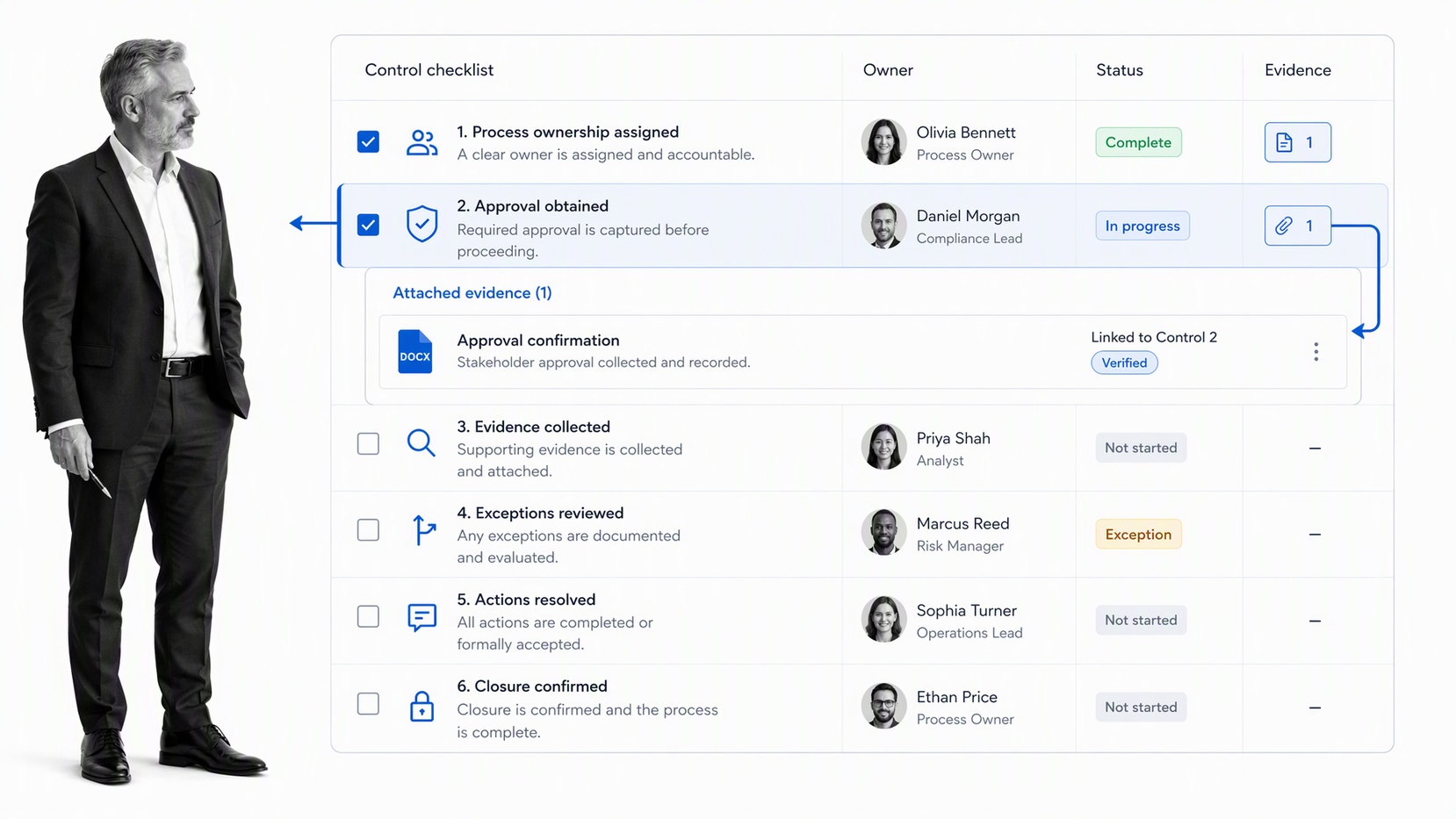Viewport: 1456px width, 819px height.
Task: Select the 3. Evidence collected row title
Action: (x=533, y=427)
